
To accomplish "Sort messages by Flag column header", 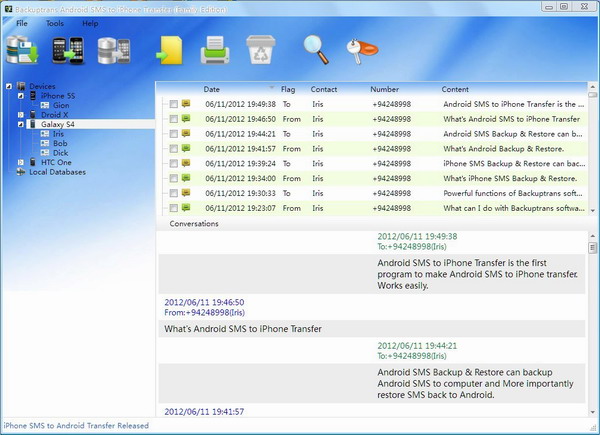I will (288, 89).
